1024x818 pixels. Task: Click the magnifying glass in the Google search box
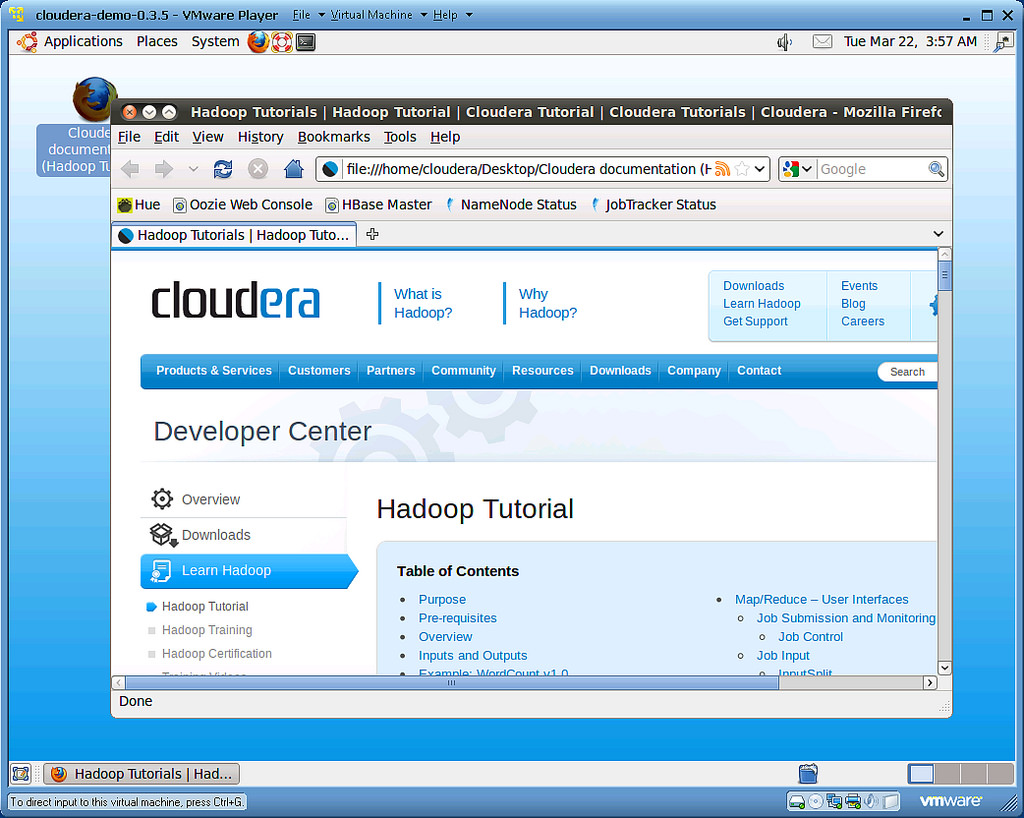936,168
